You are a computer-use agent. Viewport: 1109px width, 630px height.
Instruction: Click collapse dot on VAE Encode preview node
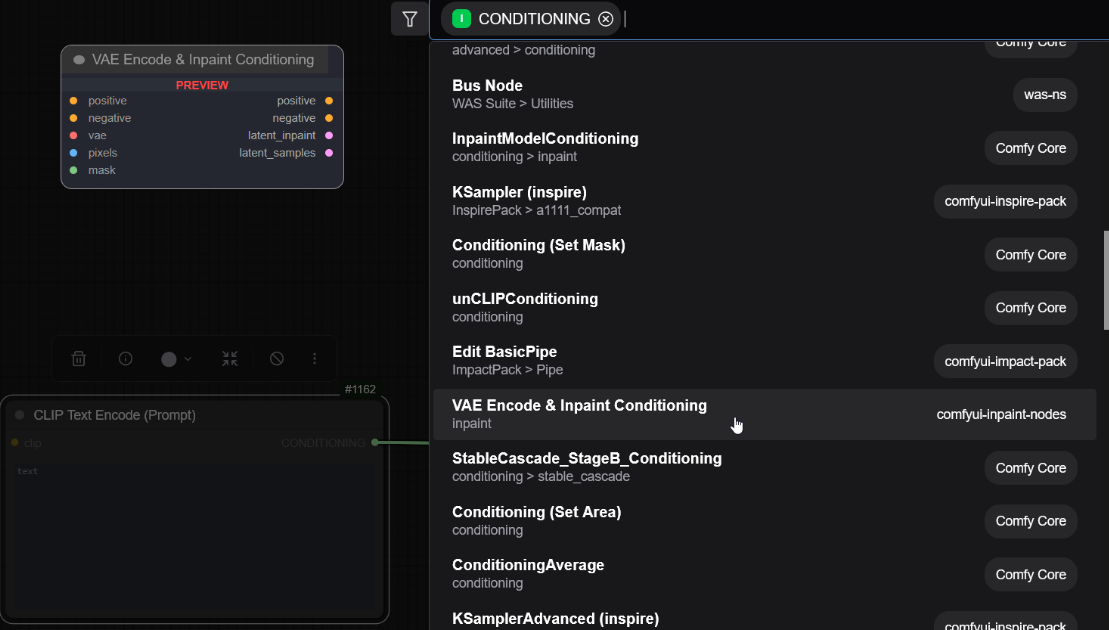coord(79,60)
